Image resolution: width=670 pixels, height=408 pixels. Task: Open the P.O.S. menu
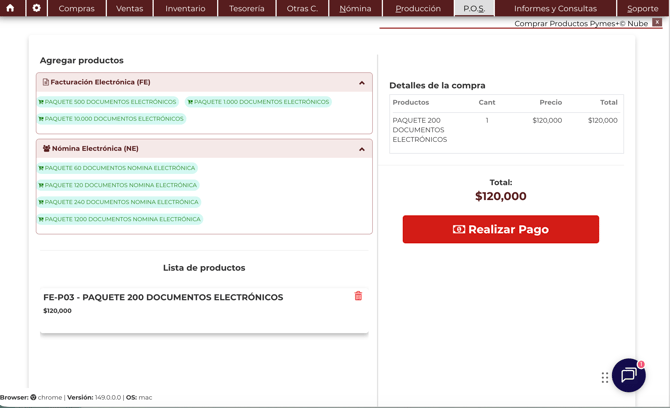pos(474,8)
